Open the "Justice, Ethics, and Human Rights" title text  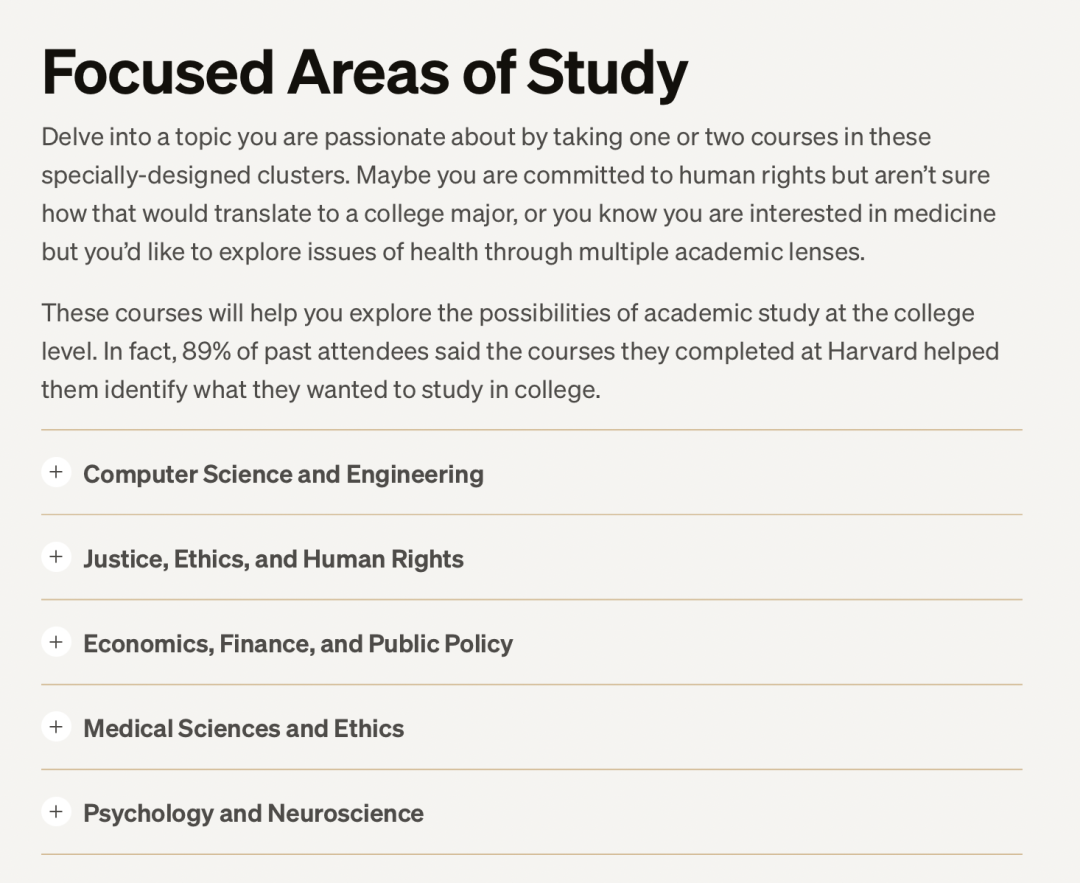tap(273, 559)
